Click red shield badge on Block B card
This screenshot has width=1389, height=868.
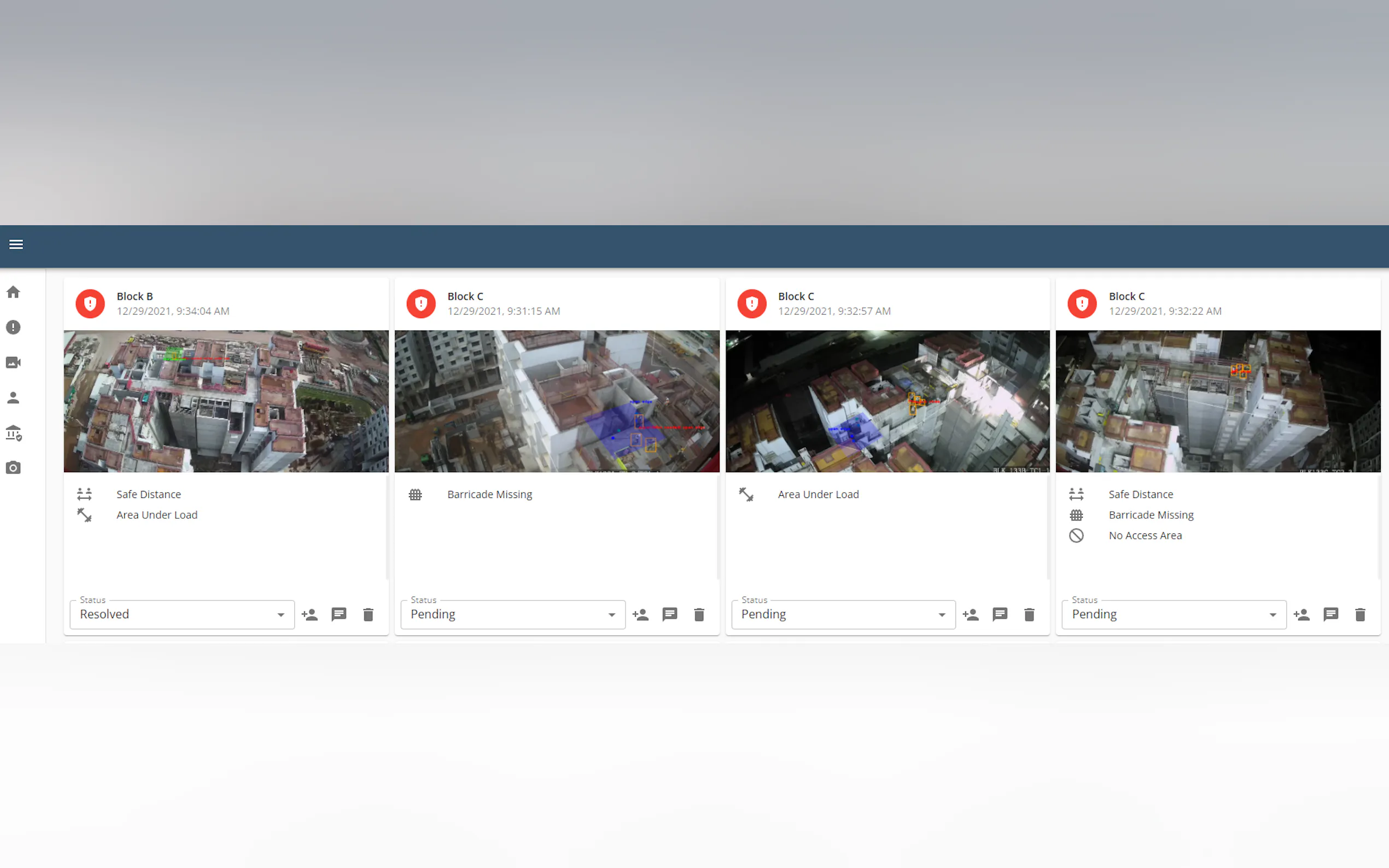point(90,304)
